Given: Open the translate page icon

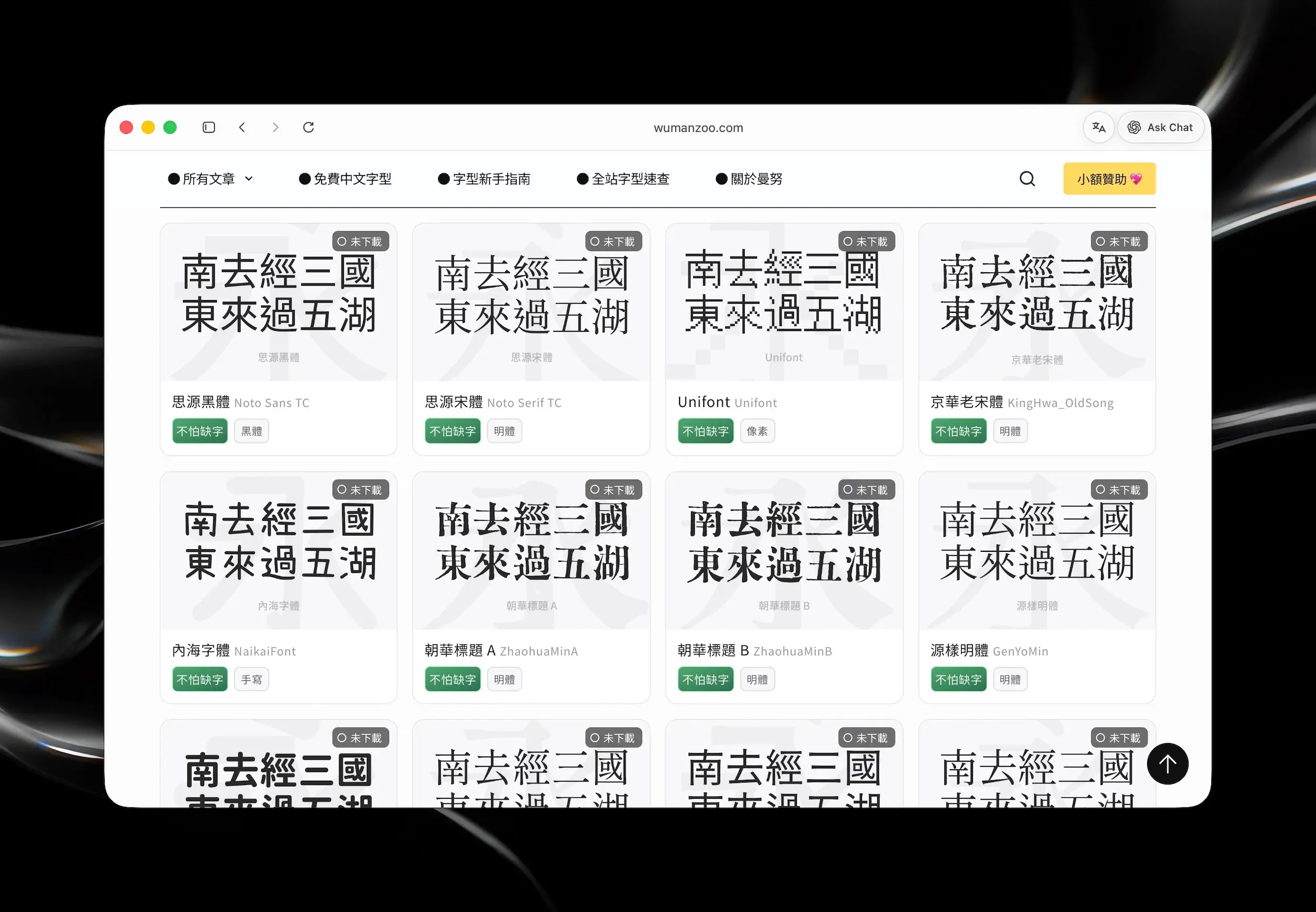Looking at the screenshot, I should pos(1099,127).
